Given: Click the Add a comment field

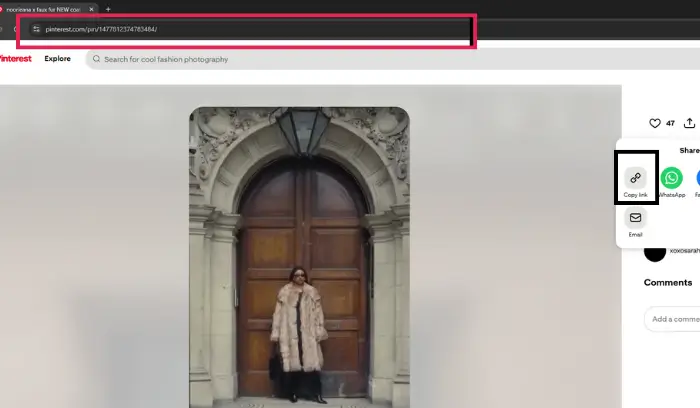Looking at the screenshot, I should 672,319.
